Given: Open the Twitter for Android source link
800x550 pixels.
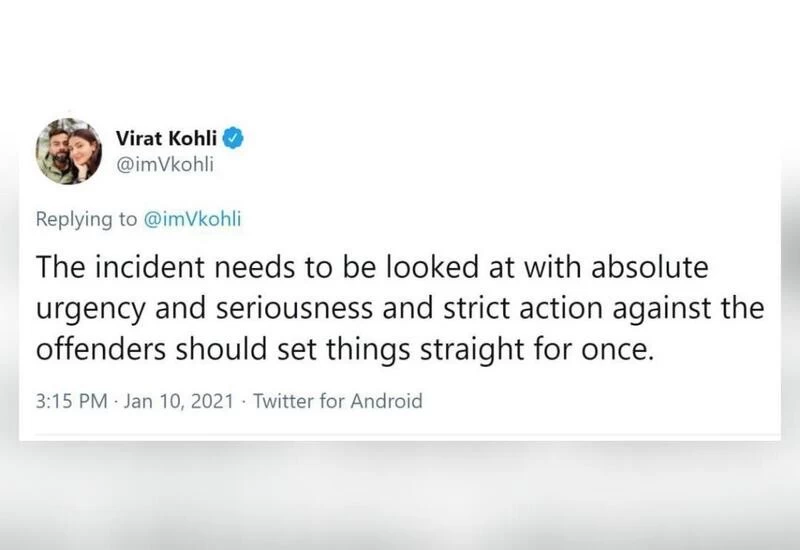Looking at the screenshot, I should 338,402.
